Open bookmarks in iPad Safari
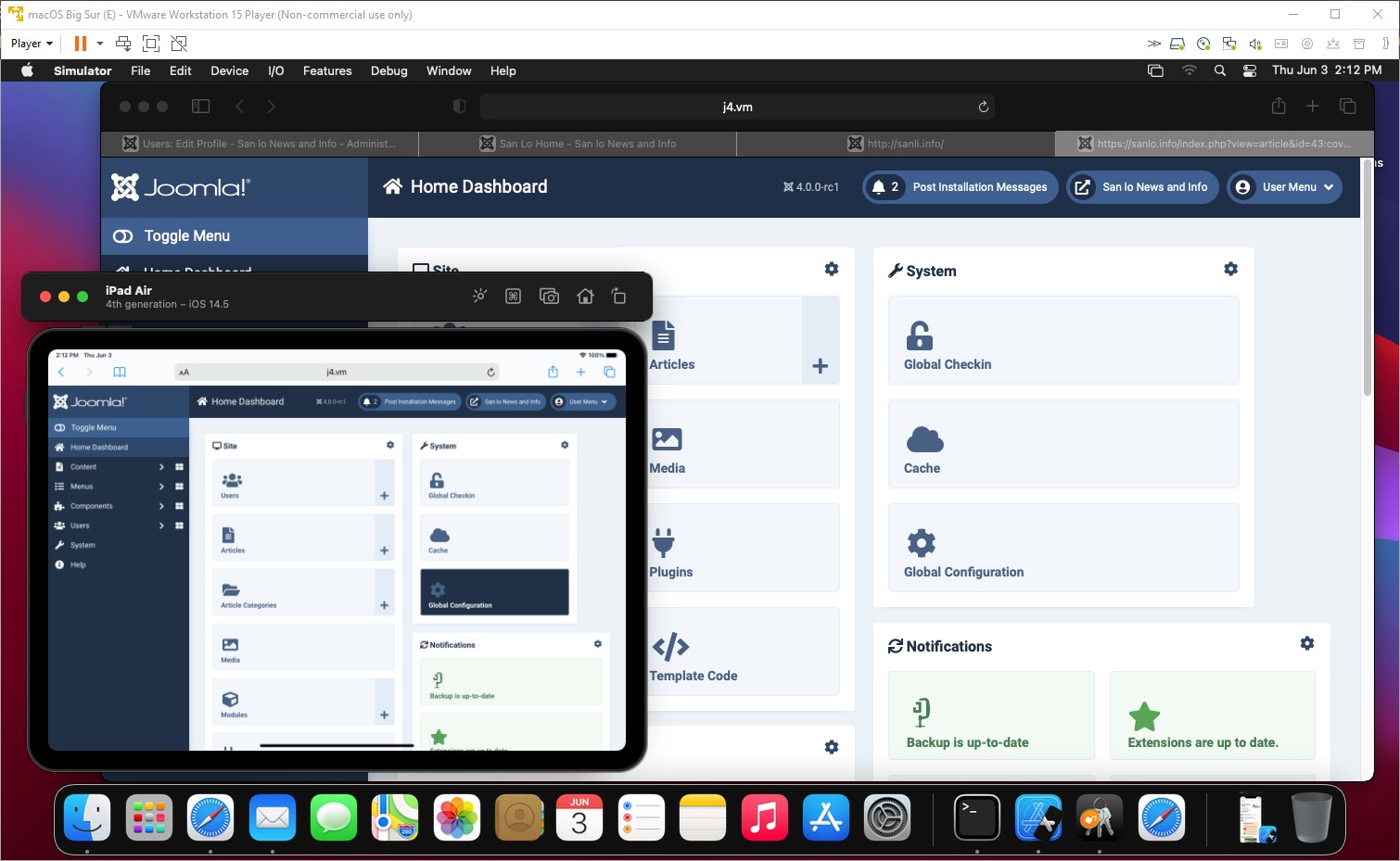The width and height of the screenshot is (1400, 861). coord(120,372)
